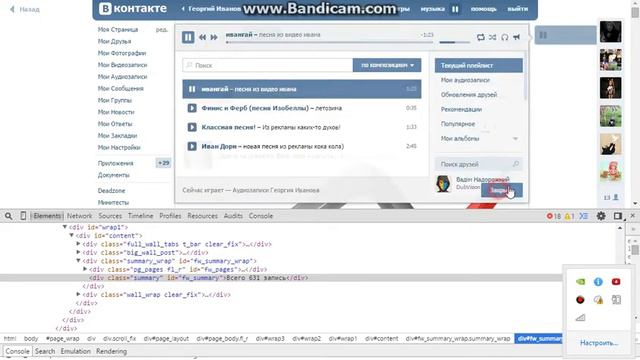Open DevTools settings gear
This screenshot has width=640, height=360.
pyautogui.click(x=601, y=216)
